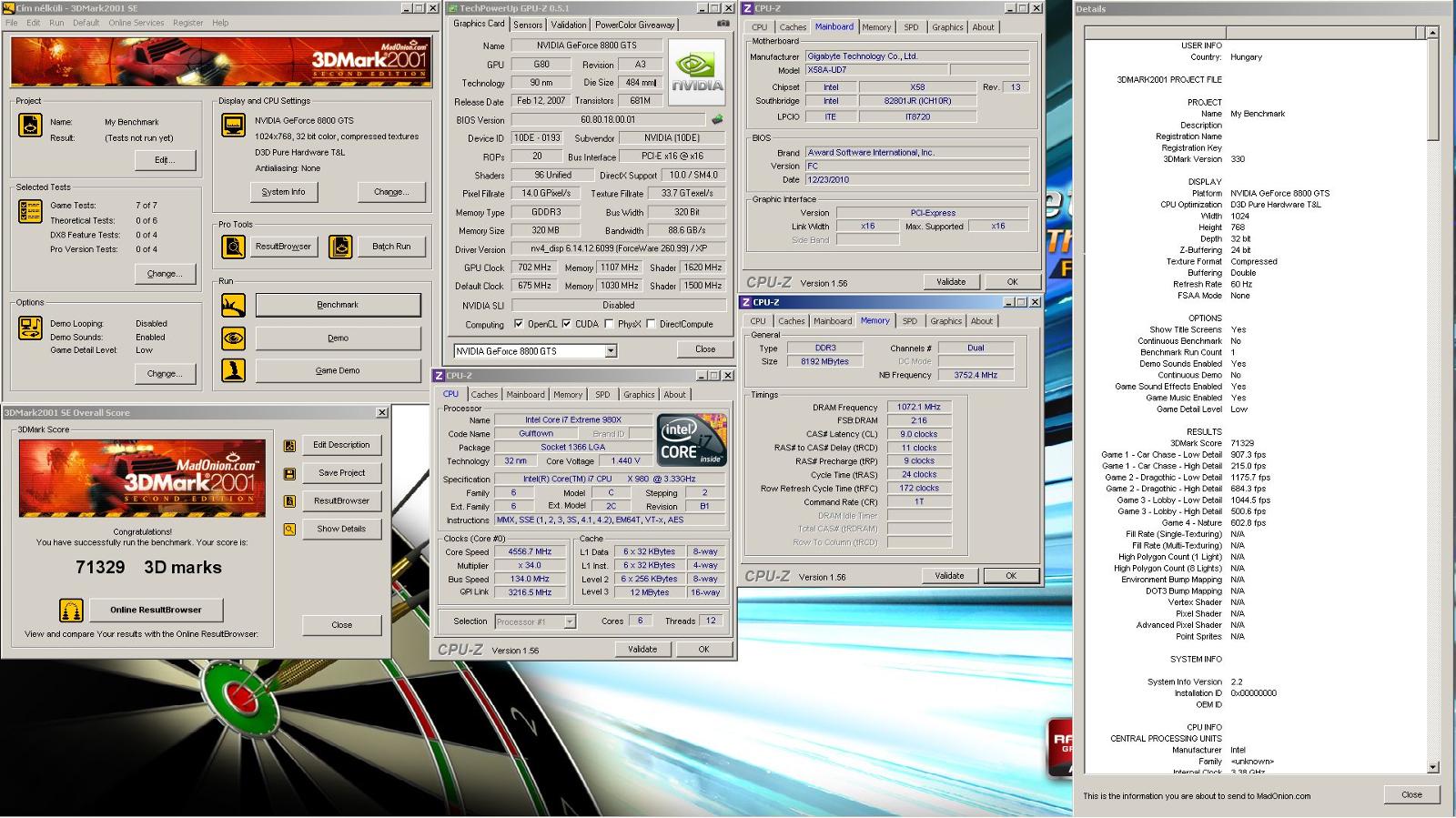The image size is (1456, 818).
Task: Toggle the CUDA checkbox in GPU-Z
Action: pos(566,324)
